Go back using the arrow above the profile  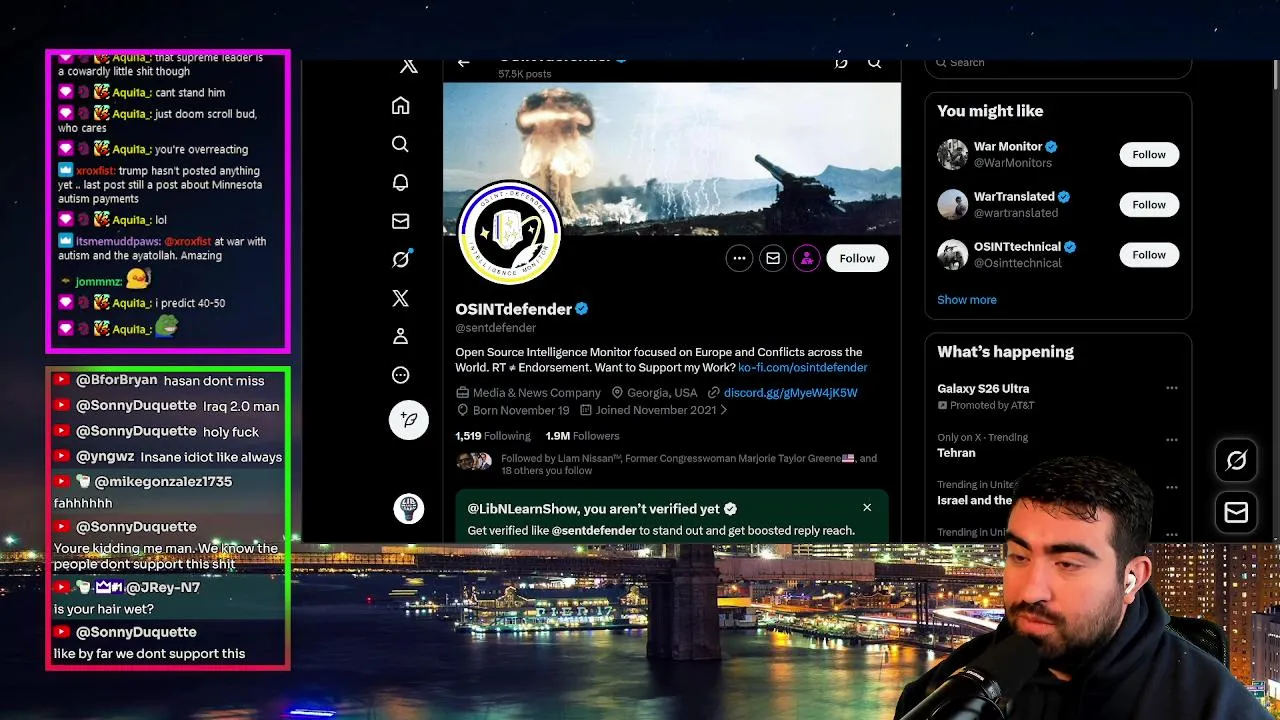463,63
